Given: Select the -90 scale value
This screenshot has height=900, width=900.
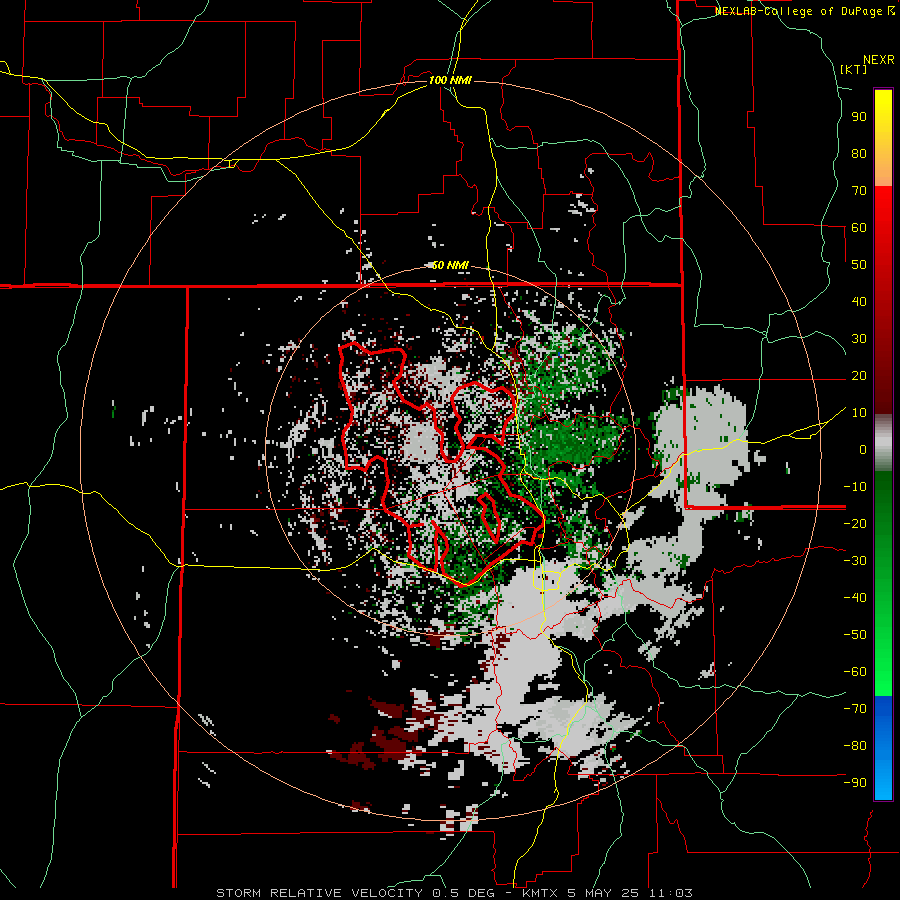Looking at the screenshot, I should [x=855, y=782].
